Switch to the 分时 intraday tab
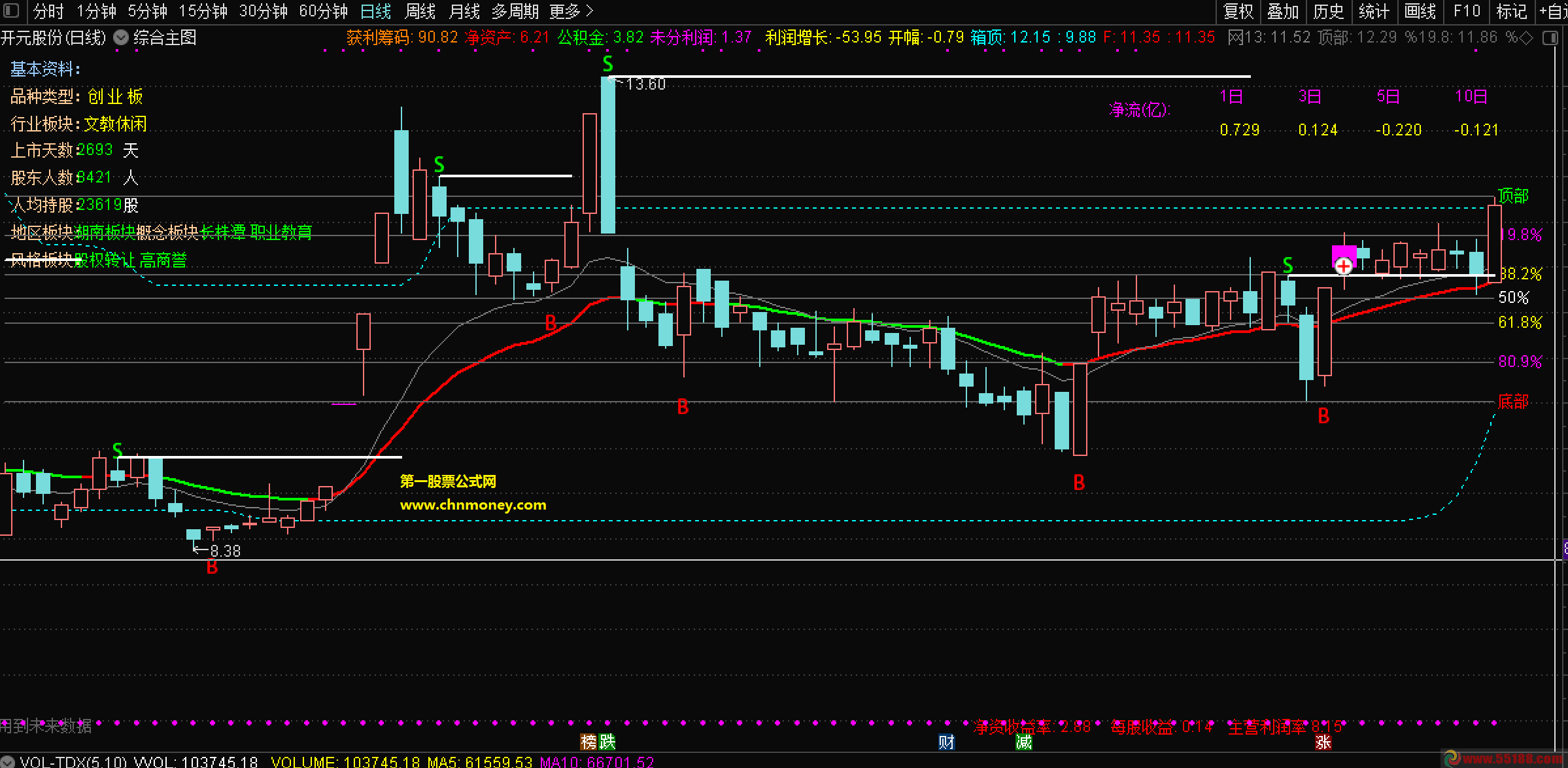1568x768 pixels. (48, 11)
